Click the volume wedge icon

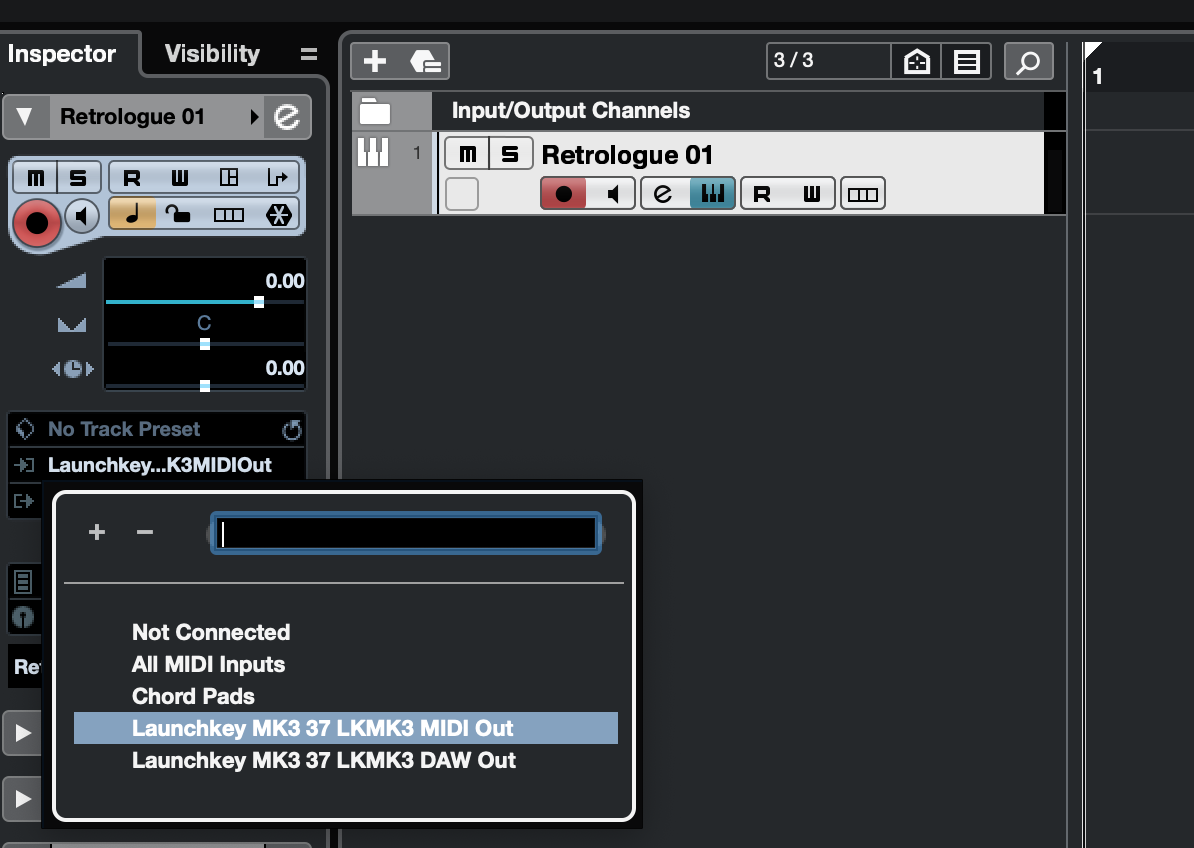pos(72,280)
